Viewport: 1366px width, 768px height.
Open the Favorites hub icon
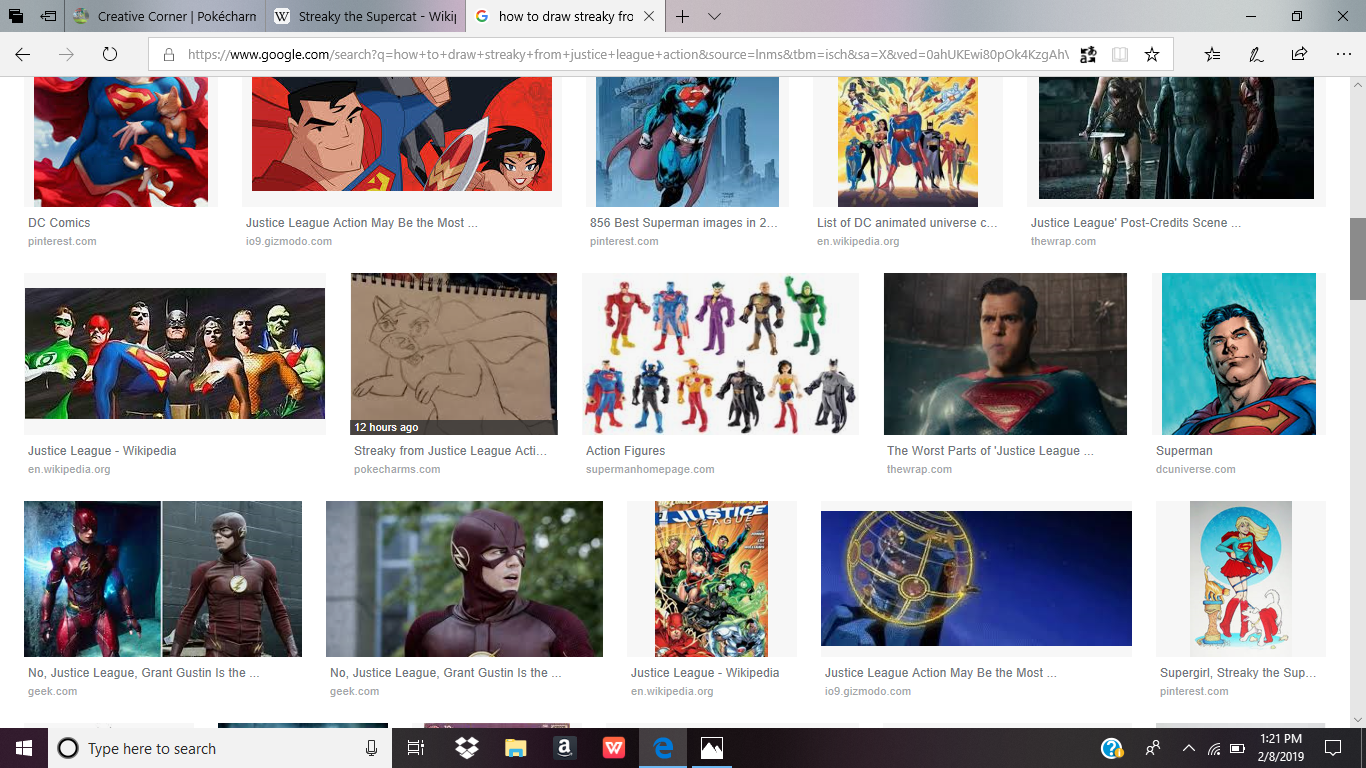pos(1213,55)
